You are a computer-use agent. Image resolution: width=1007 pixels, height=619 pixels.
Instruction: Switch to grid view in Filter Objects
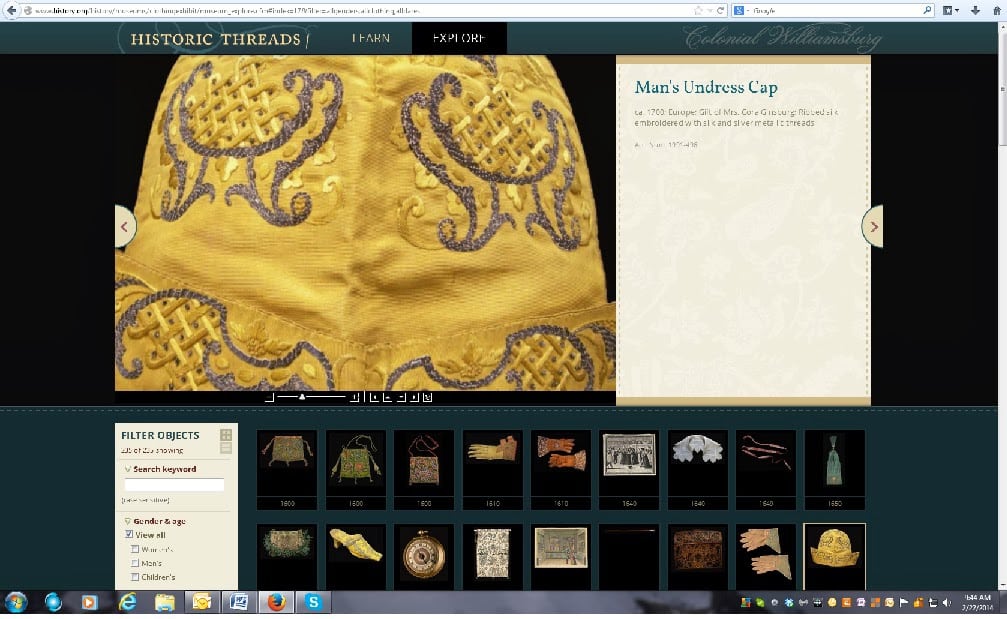[x=226, y=435]
